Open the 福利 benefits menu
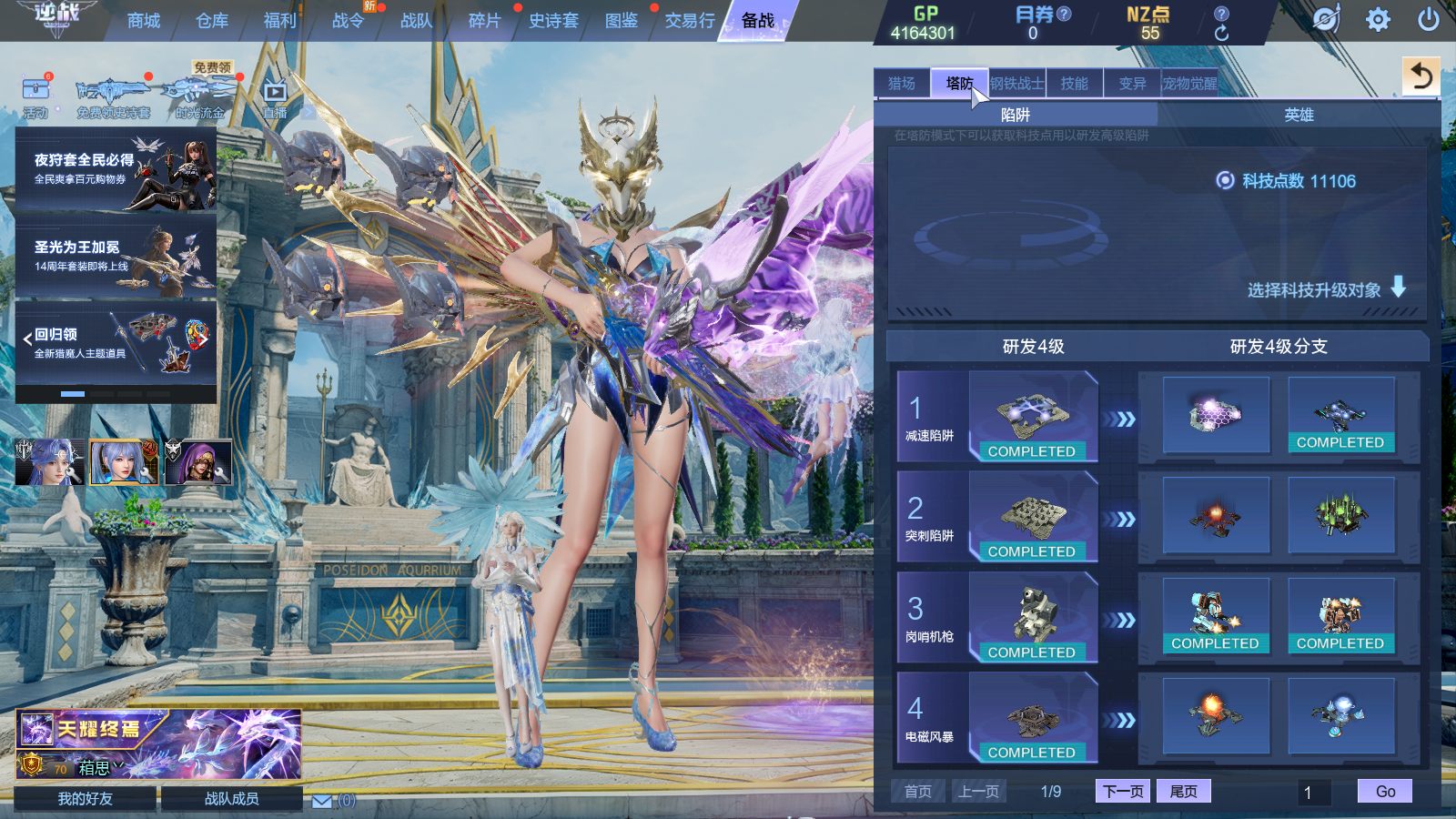This screenshot has height=819, width=1456. (x=280, y=21)
